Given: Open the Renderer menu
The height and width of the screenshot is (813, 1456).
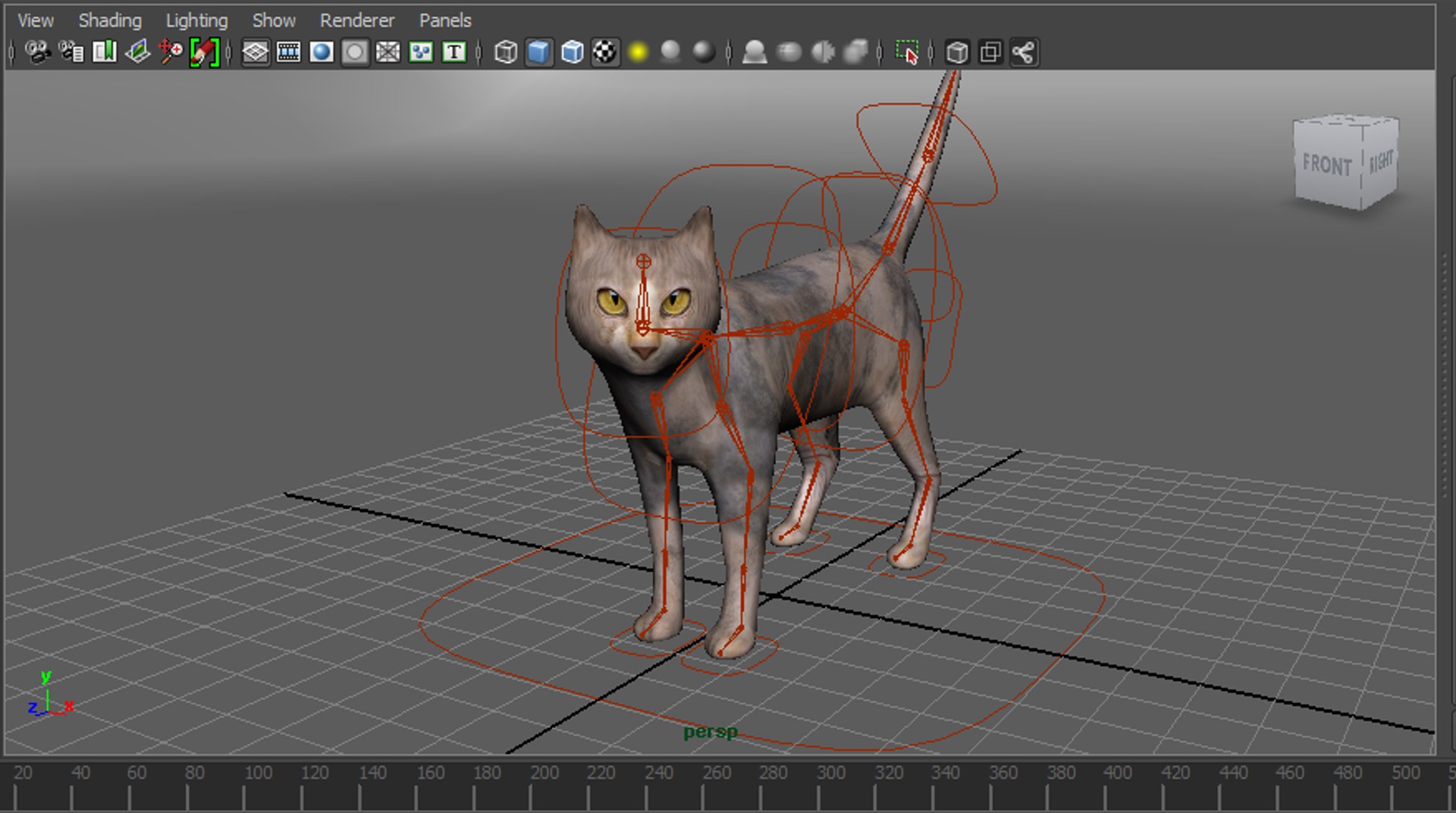Looking at the screenshot, I should coord(357,20).
